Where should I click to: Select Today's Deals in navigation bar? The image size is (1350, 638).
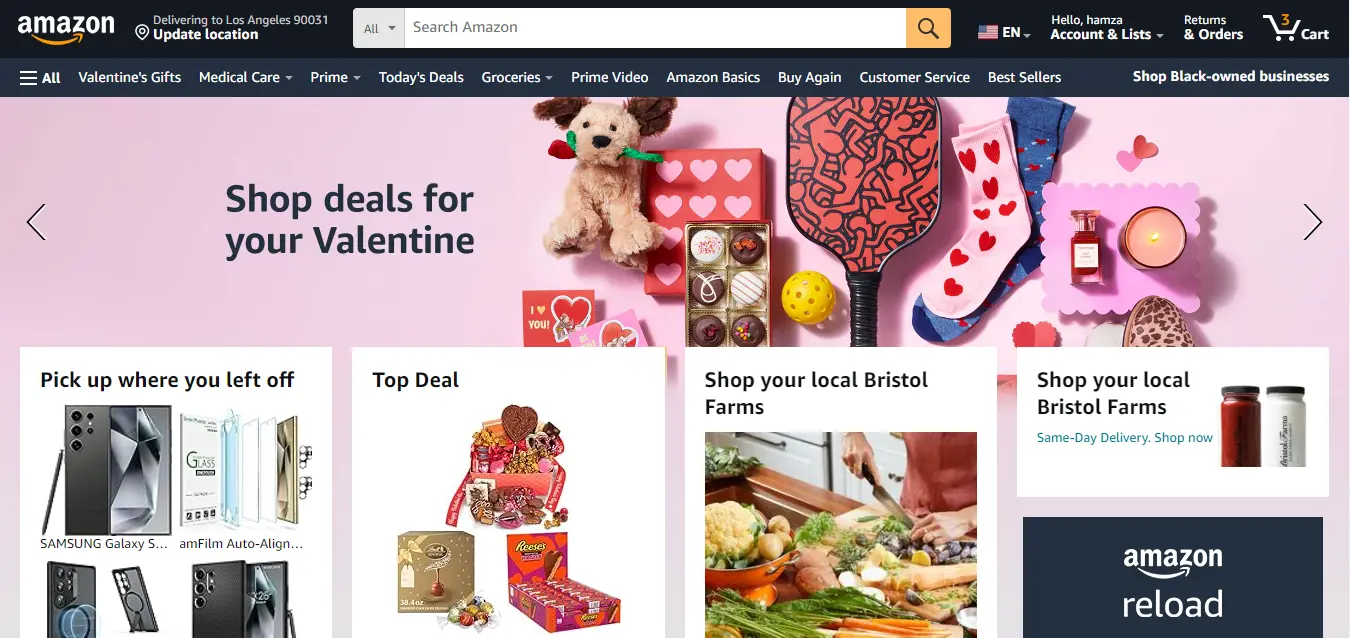pos(421,77)
